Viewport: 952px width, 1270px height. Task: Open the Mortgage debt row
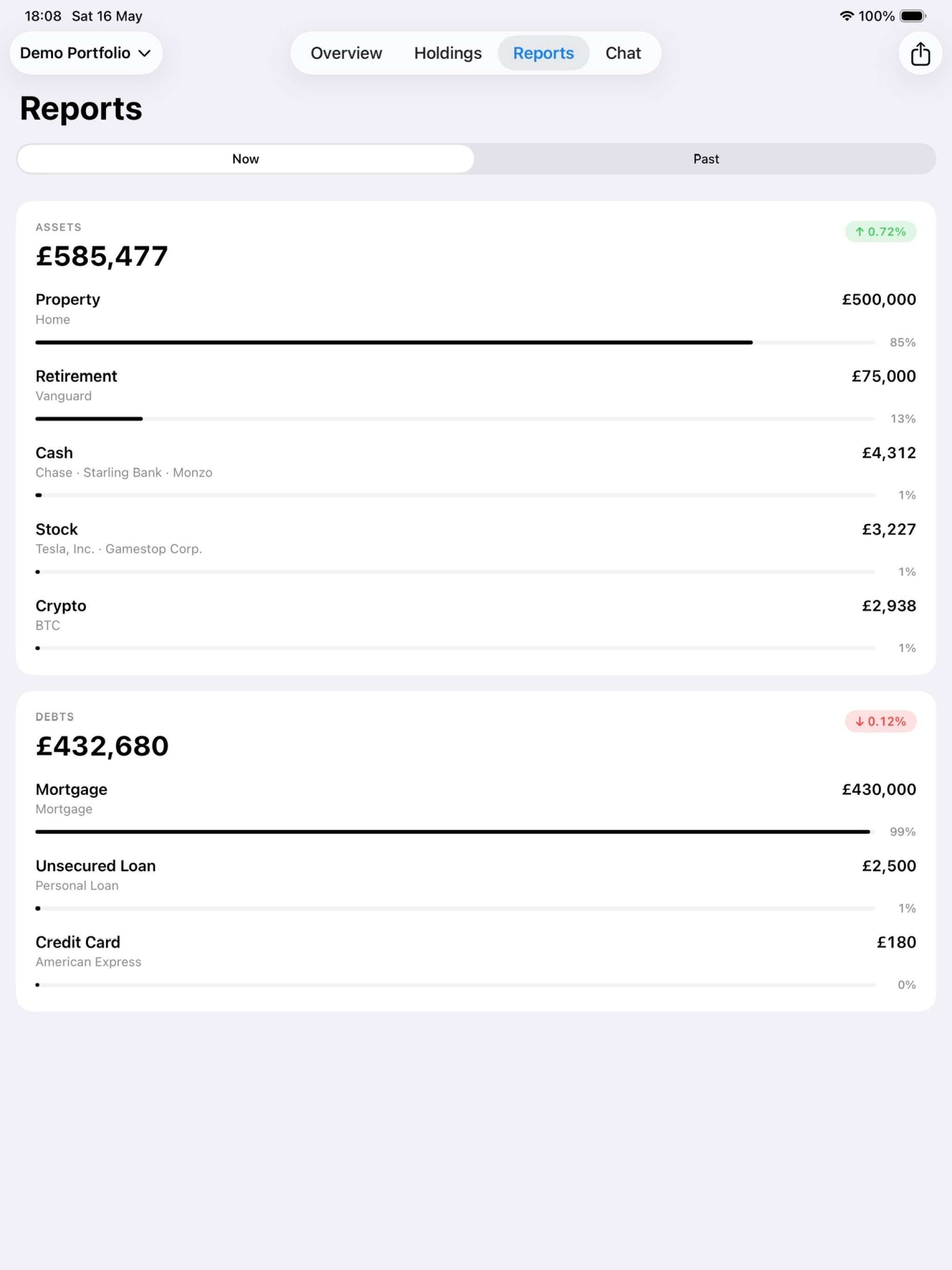[x=476, y=809]
